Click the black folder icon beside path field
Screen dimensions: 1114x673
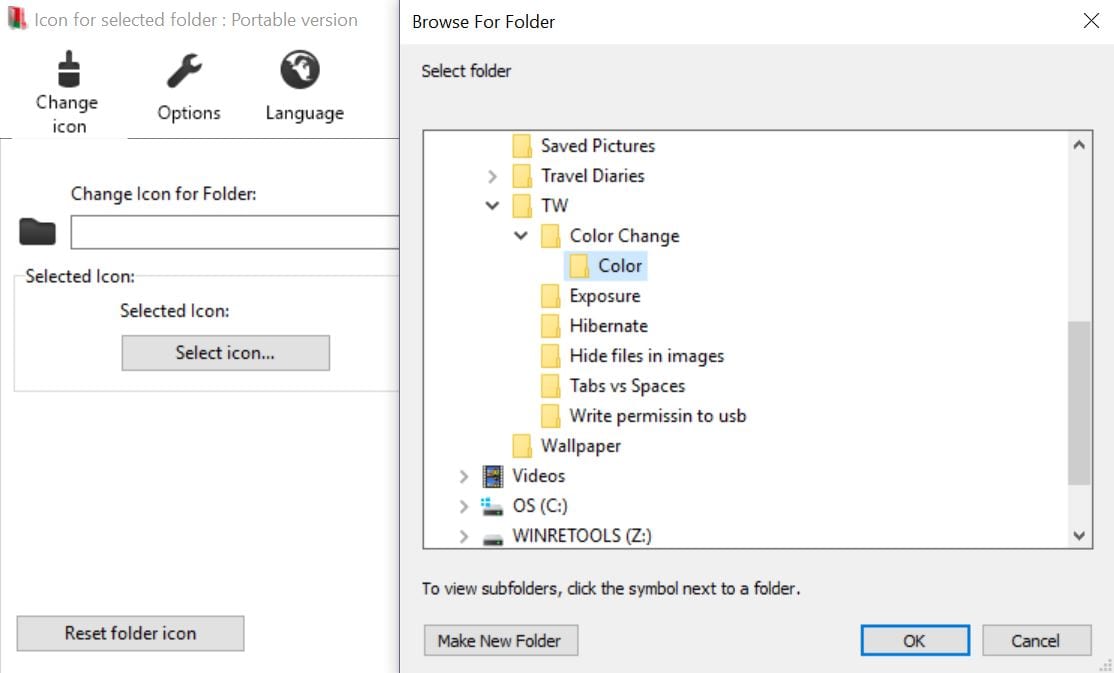pos(38,232)
